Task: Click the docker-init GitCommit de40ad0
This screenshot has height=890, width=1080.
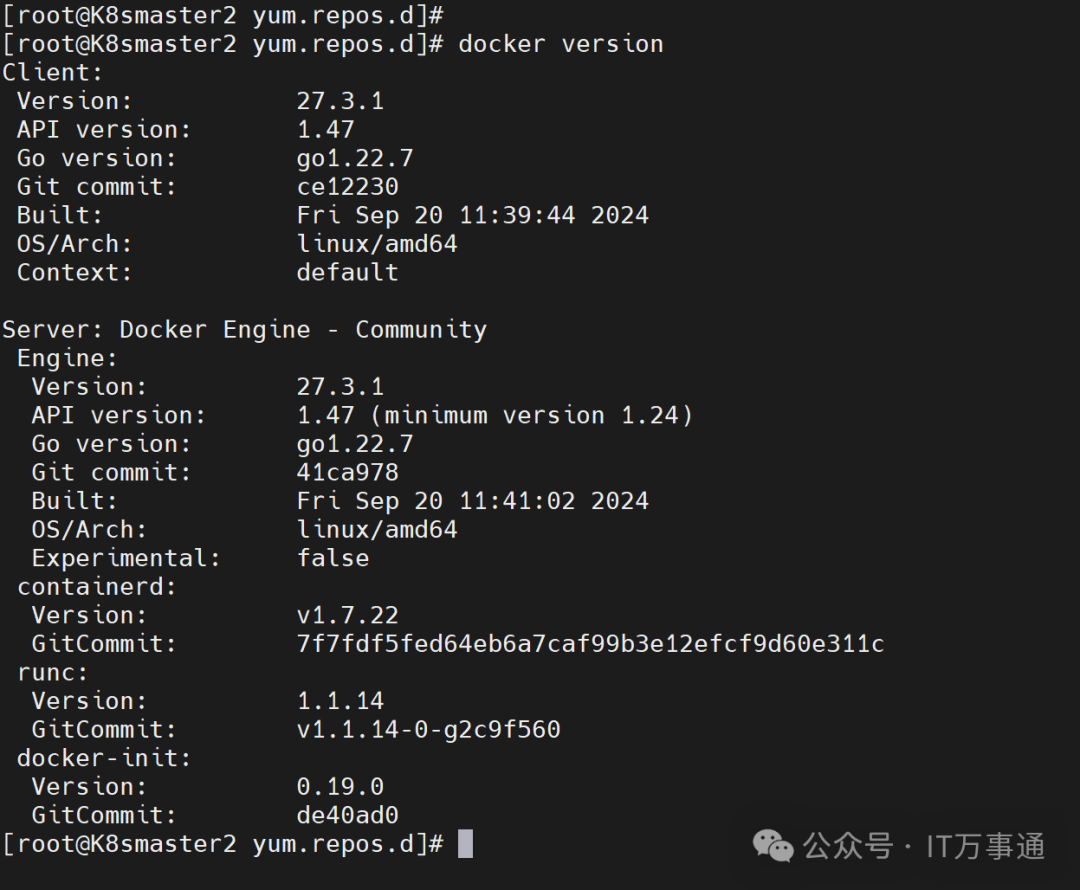Action: pyautogui.click(x=348, y=816)
